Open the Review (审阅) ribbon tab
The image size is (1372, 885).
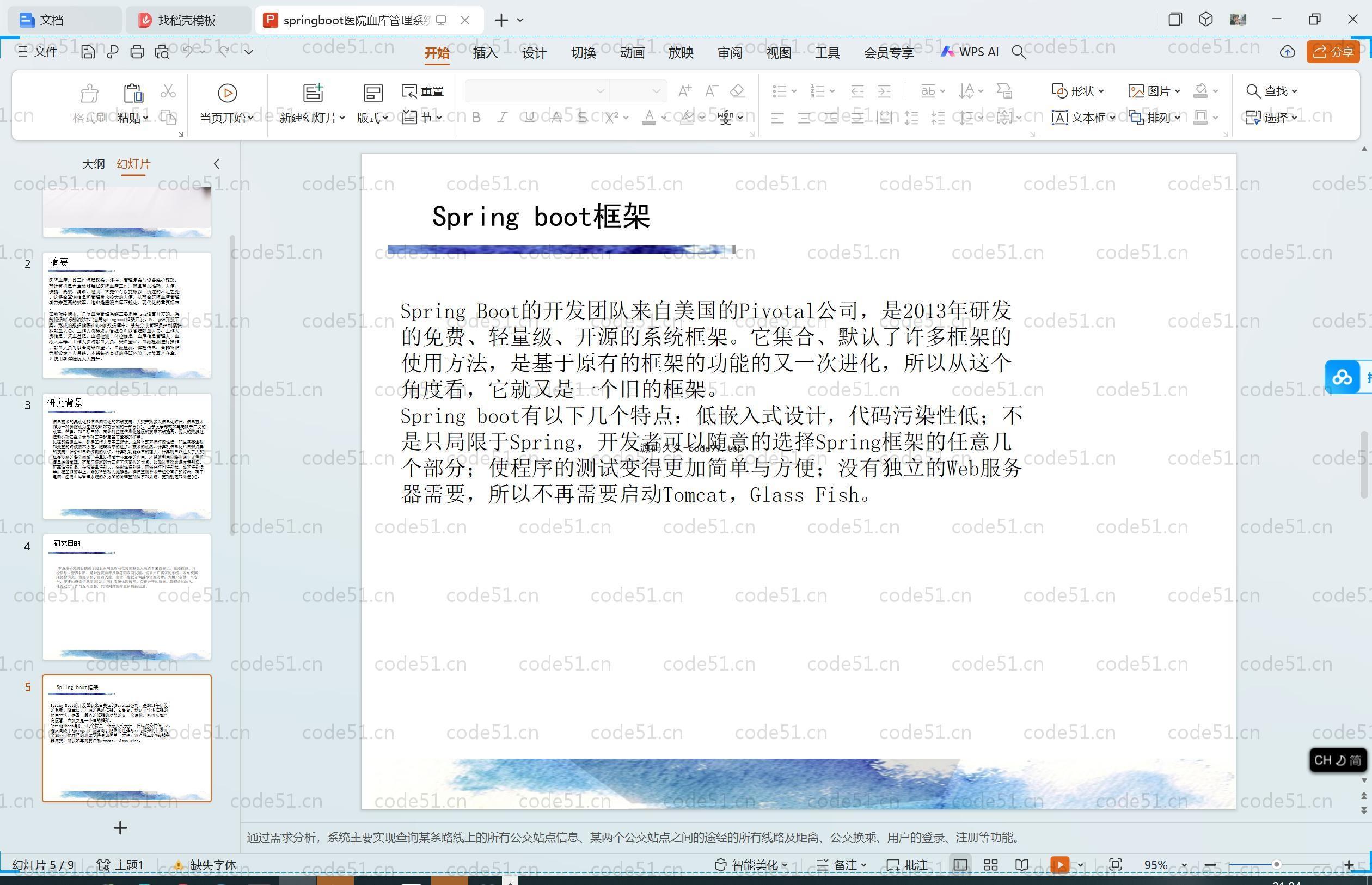730,53
